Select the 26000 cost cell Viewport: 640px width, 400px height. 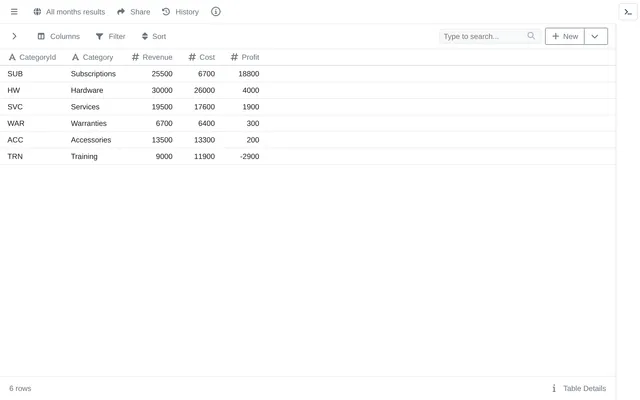pos(204,90)
